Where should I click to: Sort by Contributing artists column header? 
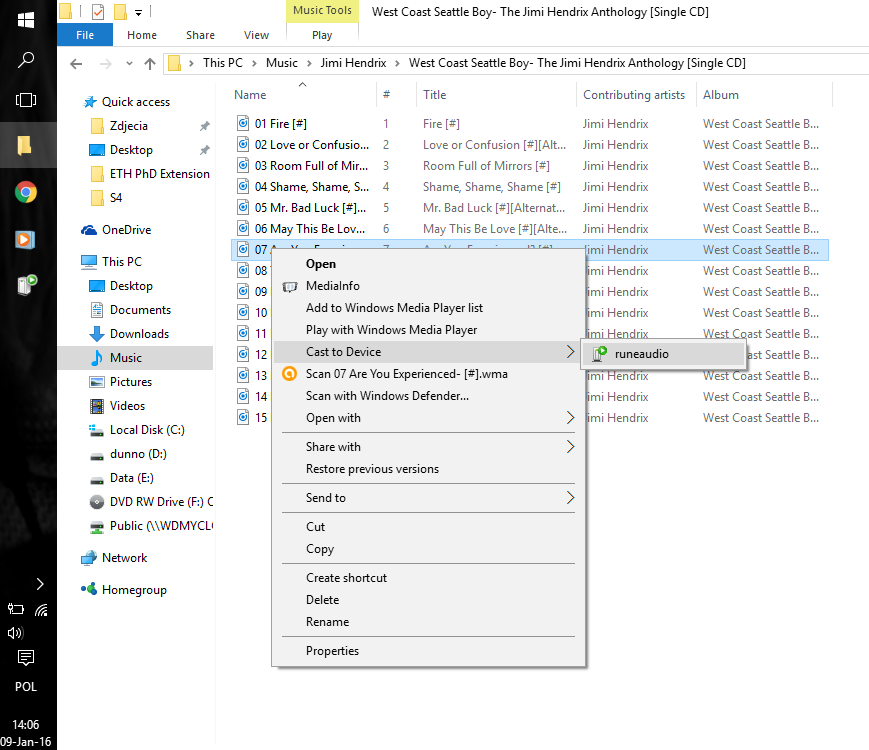(633, 95)
